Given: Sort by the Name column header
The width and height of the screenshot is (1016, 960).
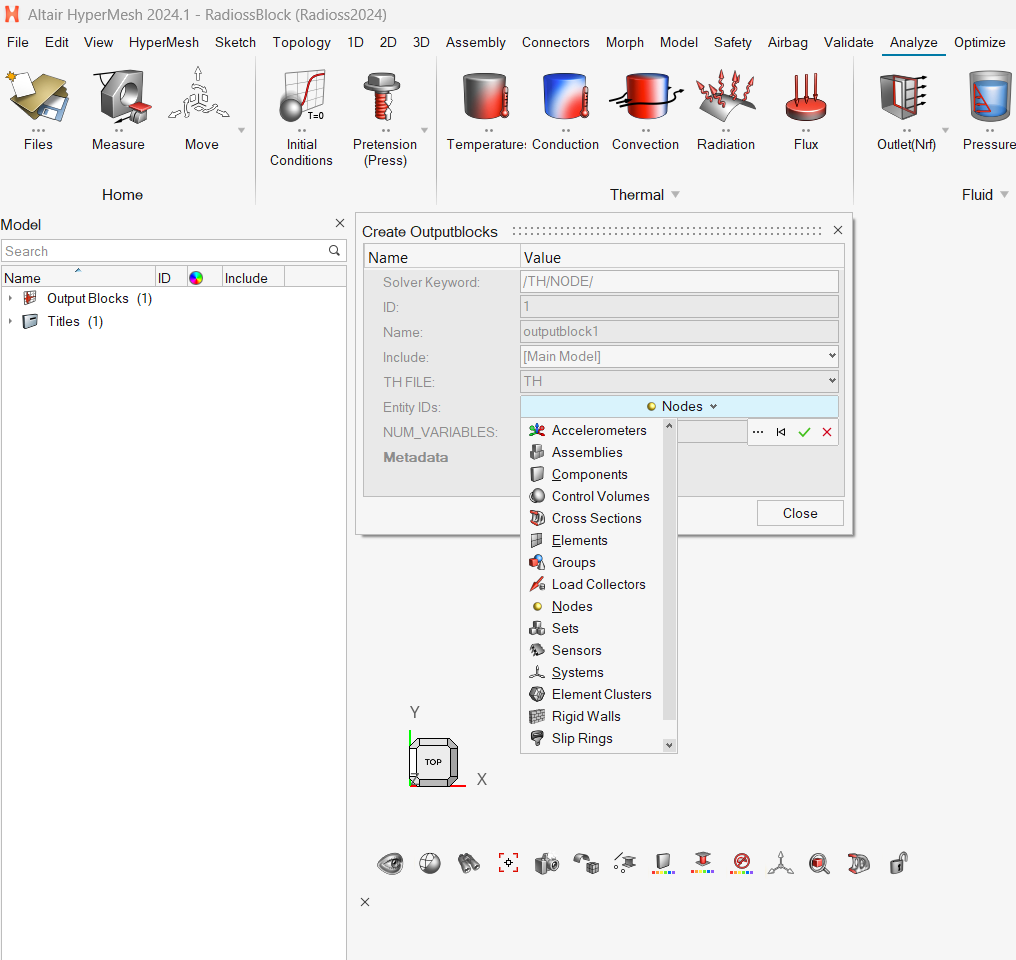Looking at the screenshot, I should tap(78, 278).
